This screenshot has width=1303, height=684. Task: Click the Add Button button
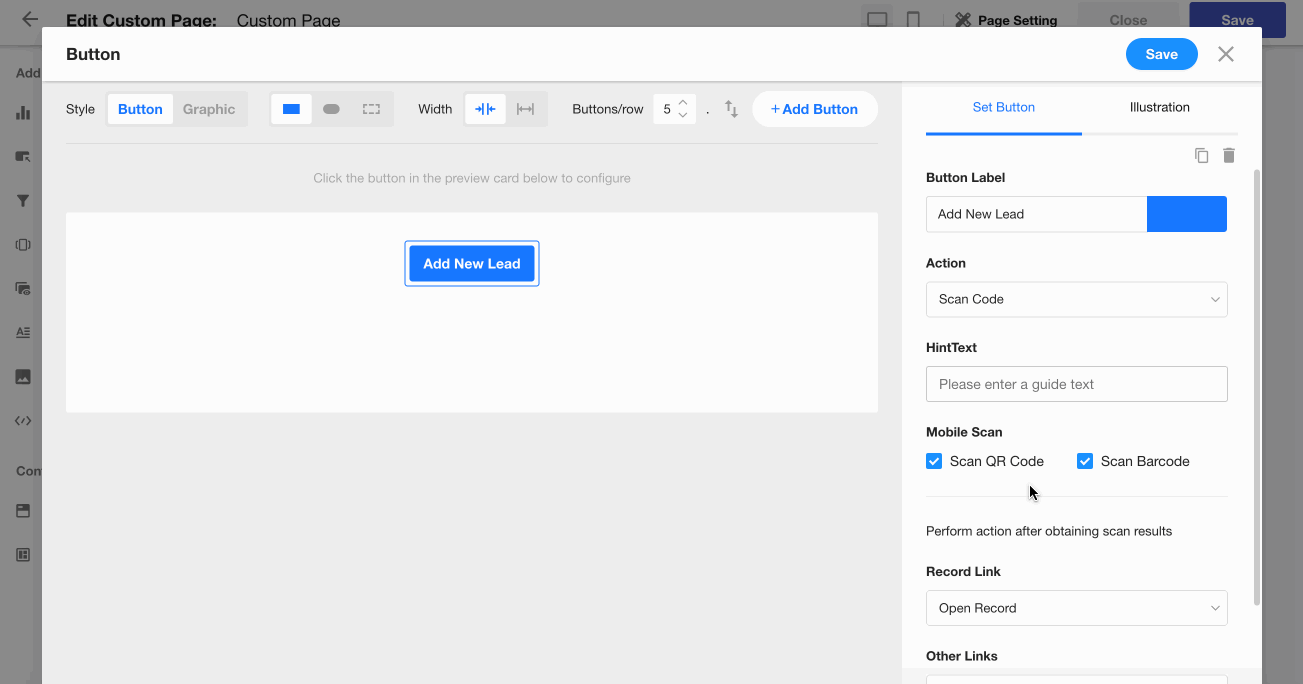814,109
